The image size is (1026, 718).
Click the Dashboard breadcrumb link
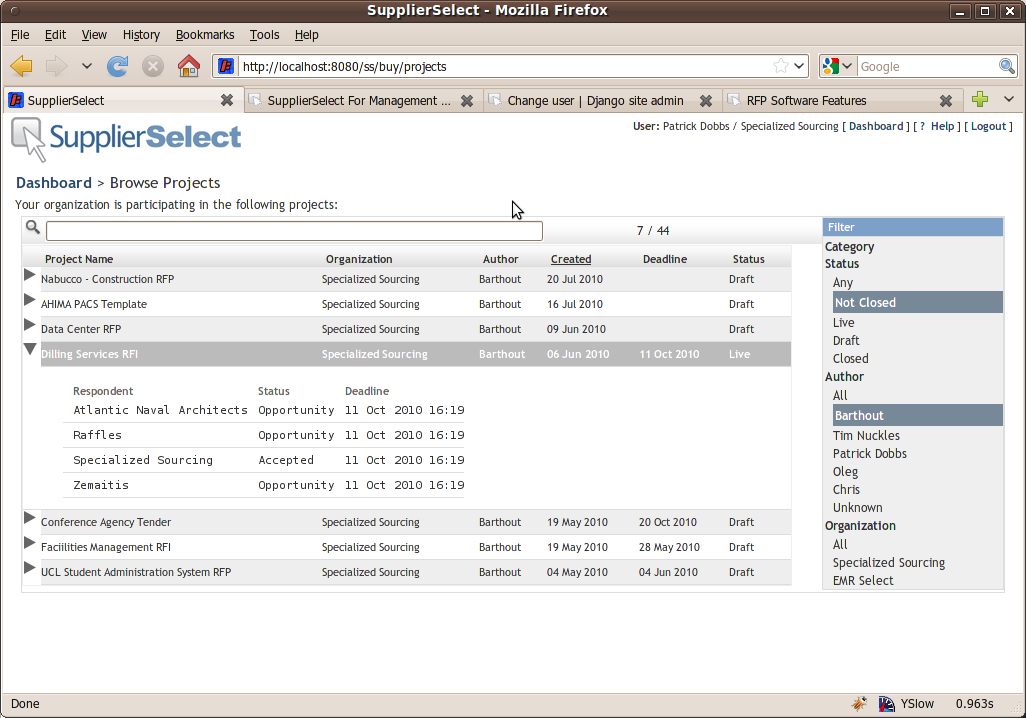point(54,183)
